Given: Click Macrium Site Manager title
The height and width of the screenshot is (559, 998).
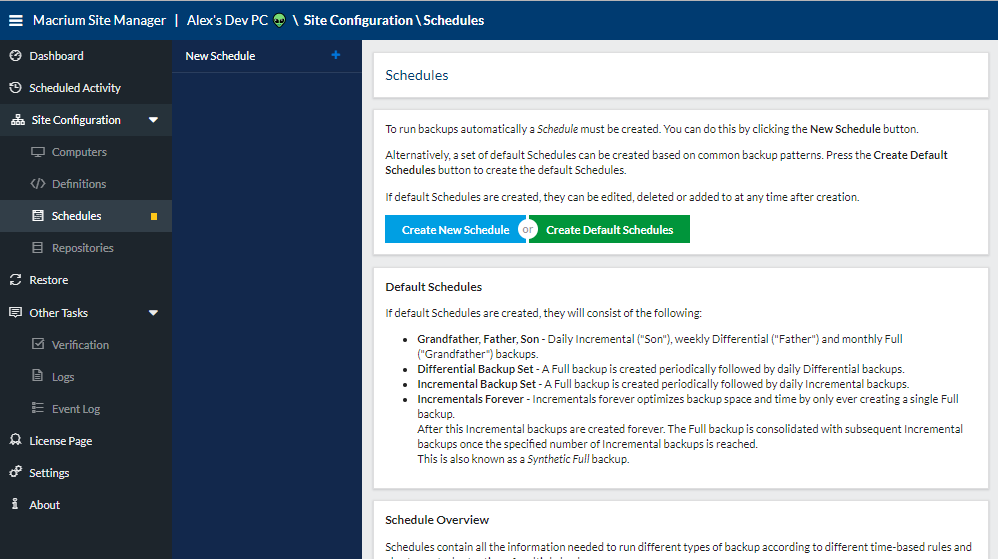Looking at the screenshot, I should (x=99, y=20).
